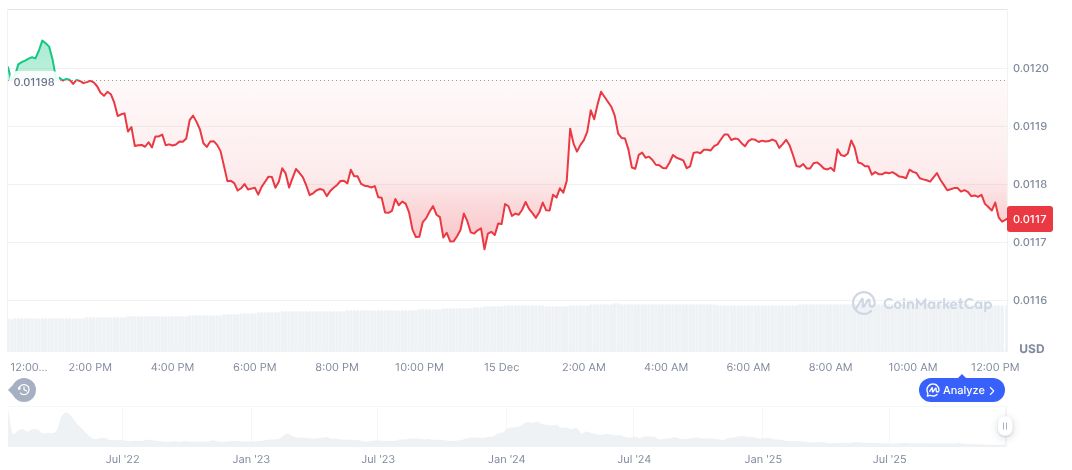
Task: Click the 0.01198 opening price label
Action: 34,82
